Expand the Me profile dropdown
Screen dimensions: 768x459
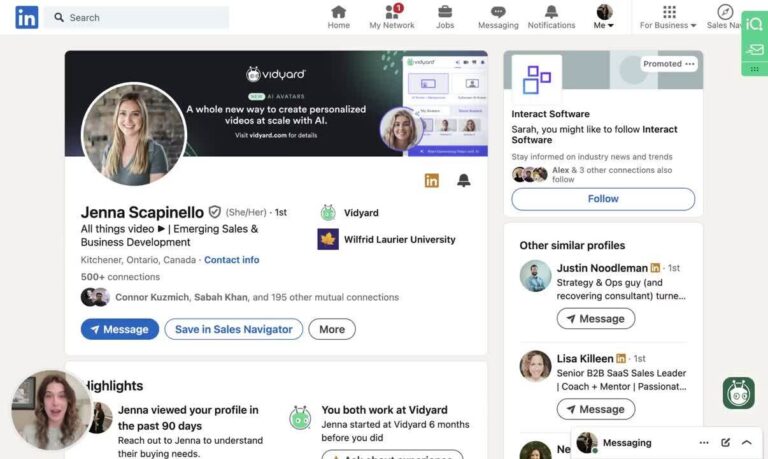(604, 17)
